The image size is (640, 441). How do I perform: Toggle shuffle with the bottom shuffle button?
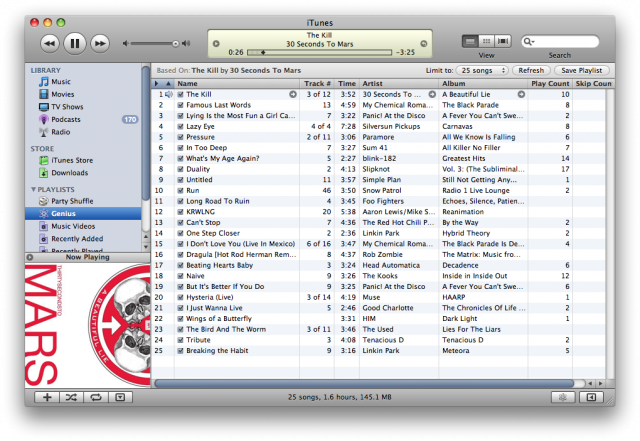pos(71,397)
